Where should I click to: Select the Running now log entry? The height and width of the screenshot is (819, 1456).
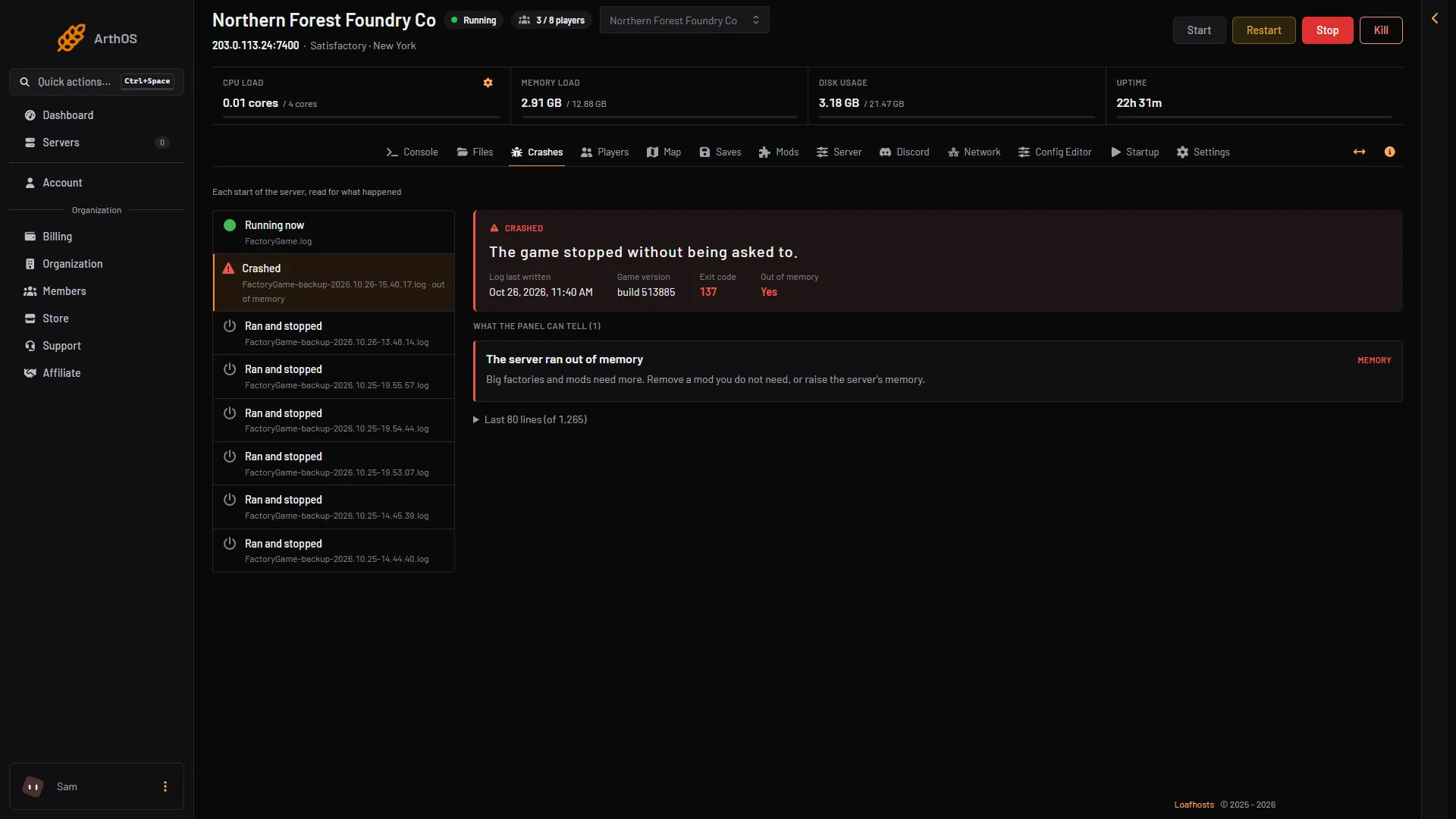point(334,232)
